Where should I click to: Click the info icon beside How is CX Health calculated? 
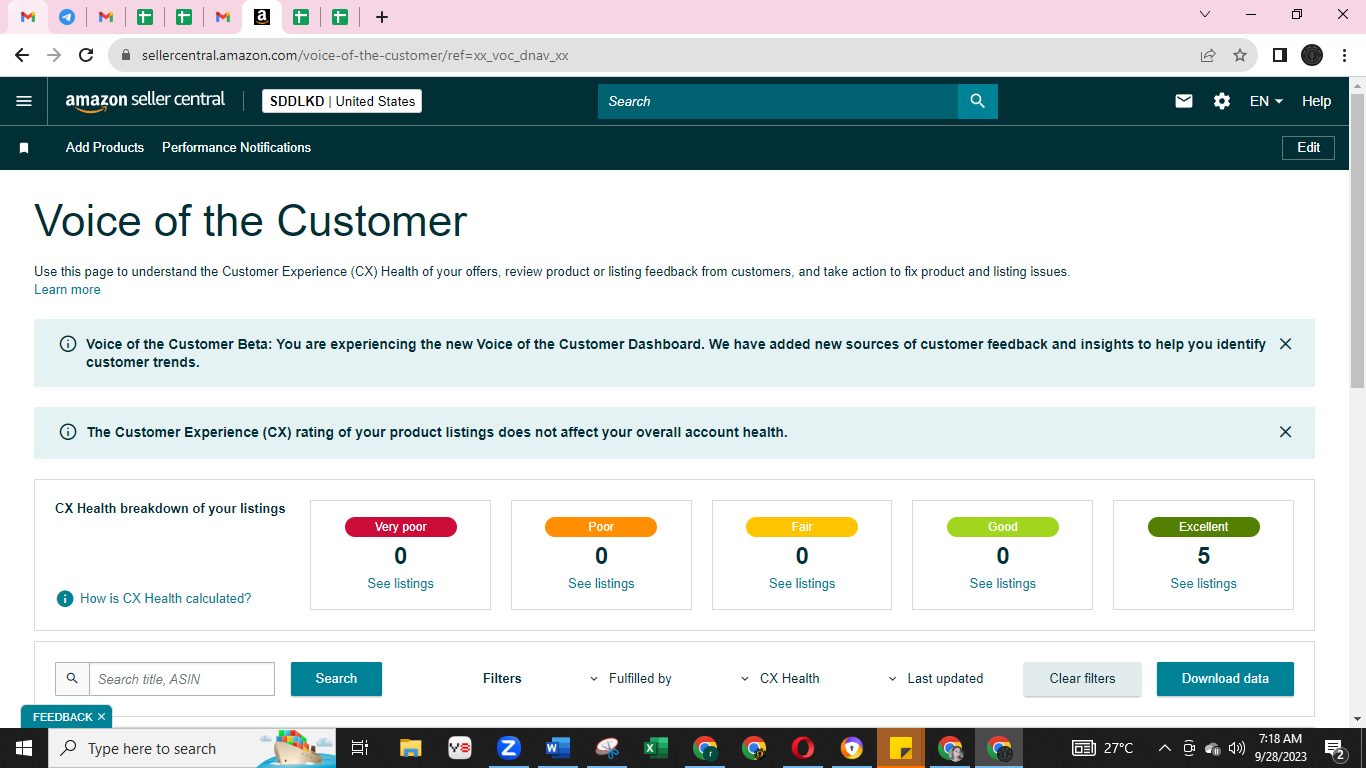click(x=65, y=598)
